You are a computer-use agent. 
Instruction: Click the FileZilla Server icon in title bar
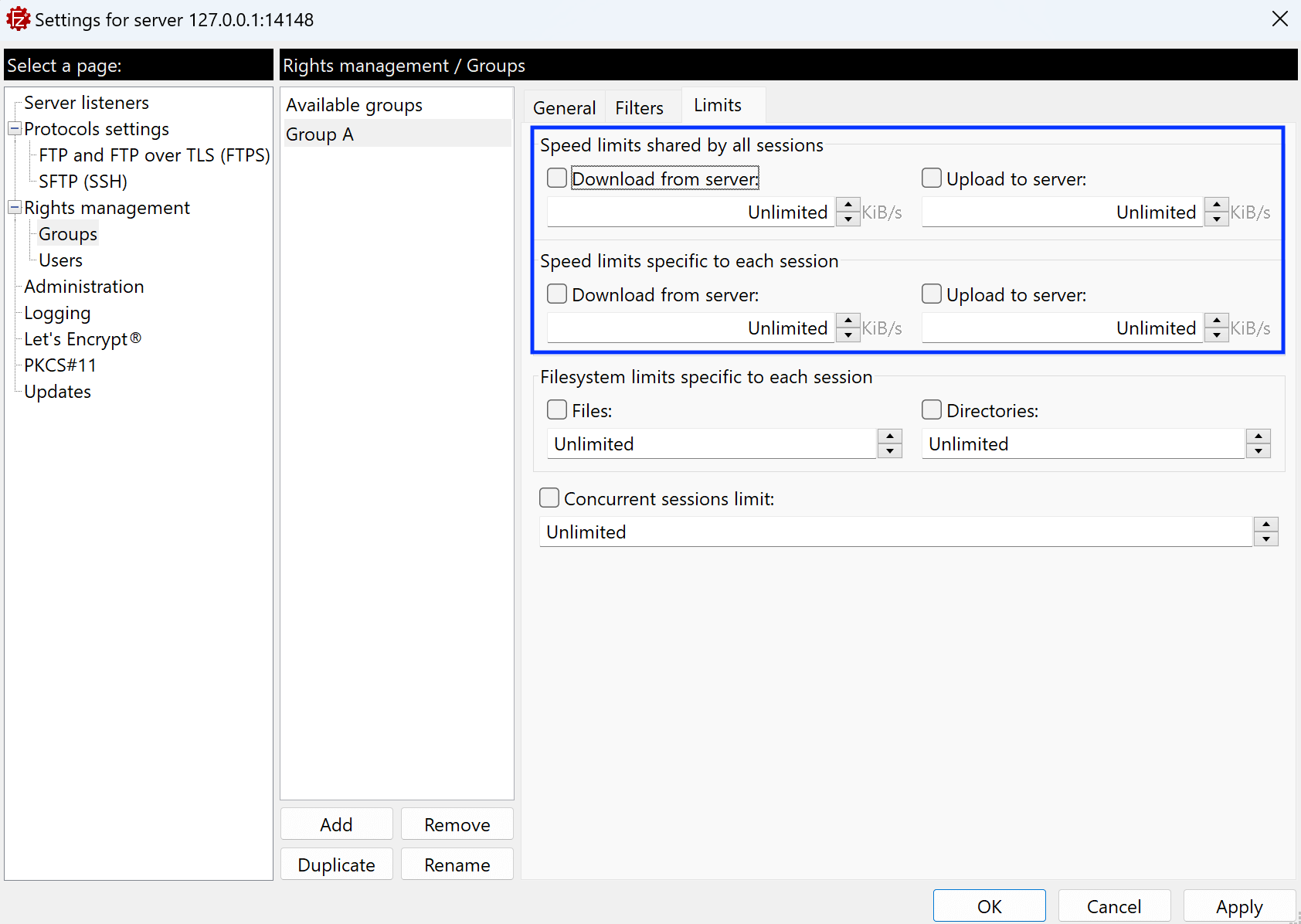pyautogui.click(x=18, y=19)
